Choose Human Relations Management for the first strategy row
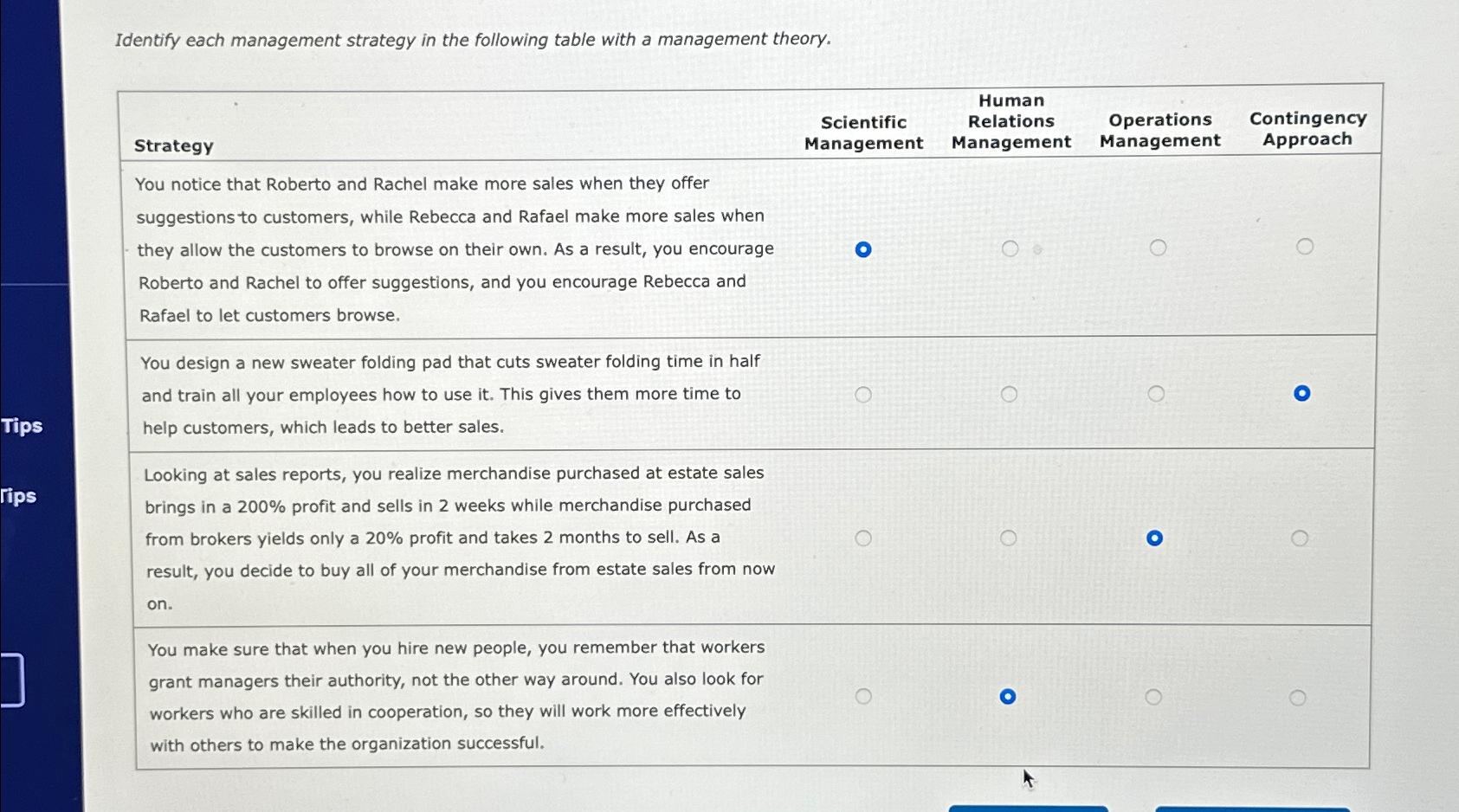This screenshot has width=1459, height=812. pos(1010,248)
